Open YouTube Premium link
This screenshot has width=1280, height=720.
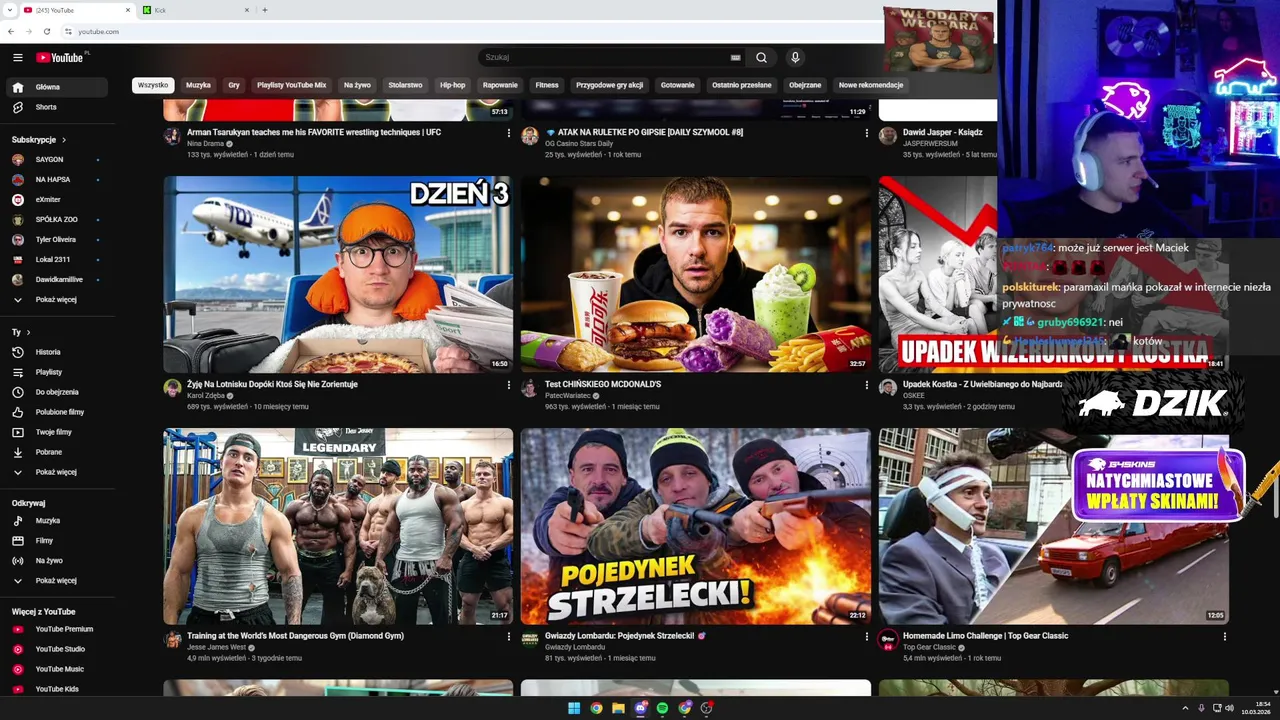tap(59, 629)
